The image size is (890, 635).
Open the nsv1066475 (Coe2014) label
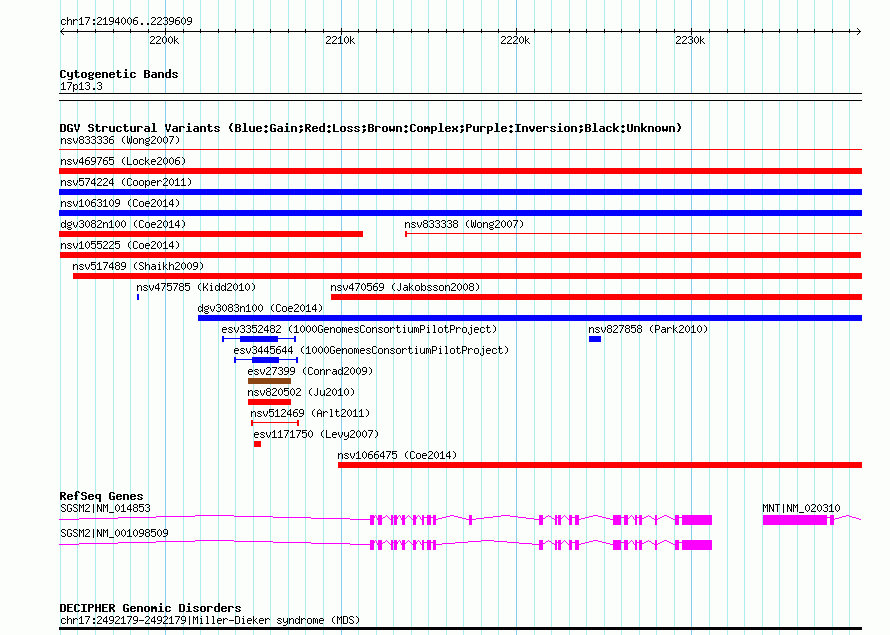(397, 455)
